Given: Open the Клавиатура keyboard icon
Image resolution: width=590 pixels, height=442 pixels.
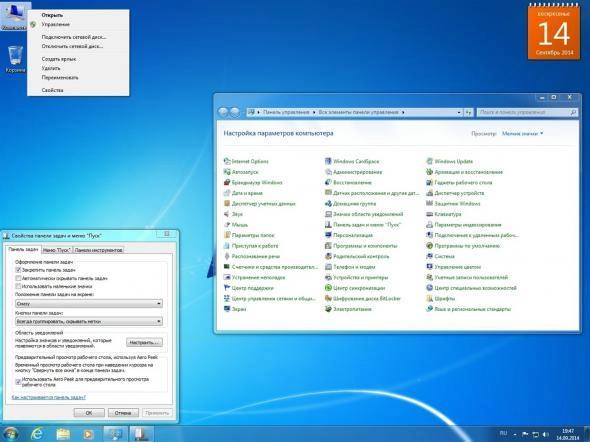Looking at the screenshot, I should [429, 214].
